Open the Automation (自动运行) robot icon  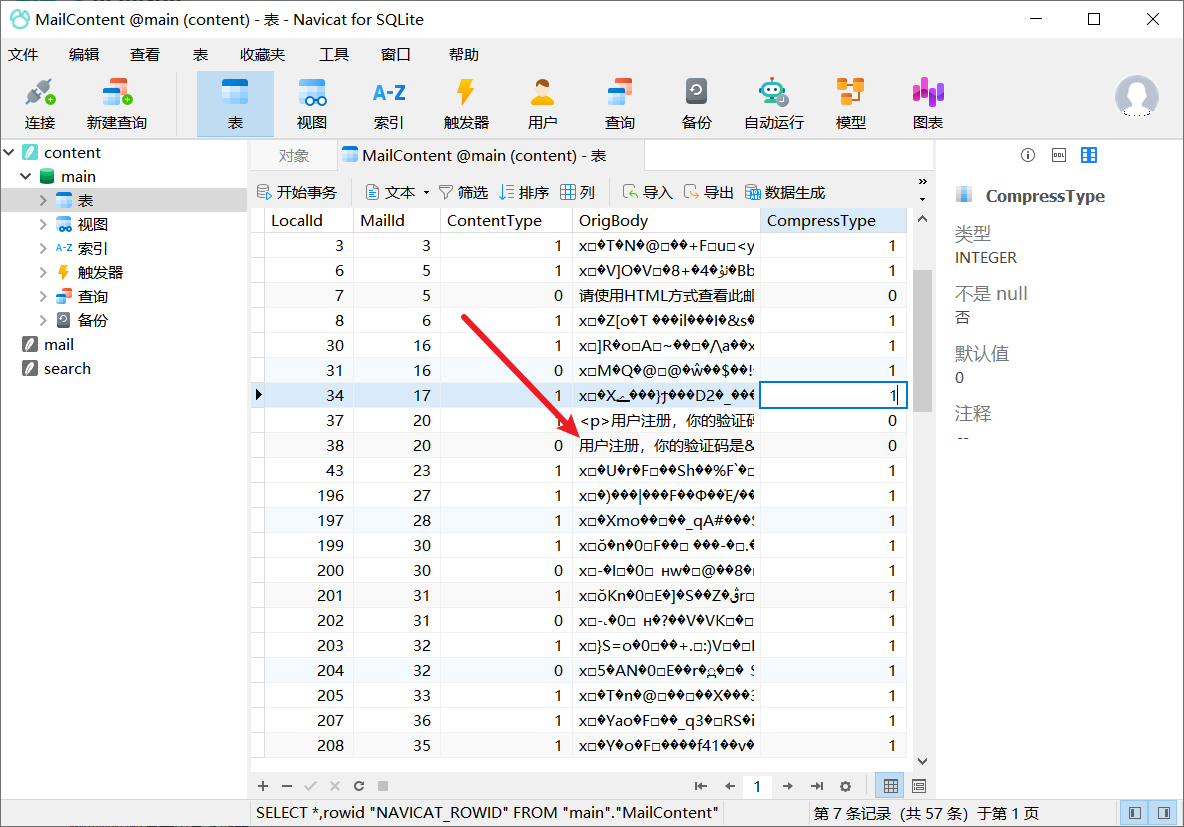773,103
